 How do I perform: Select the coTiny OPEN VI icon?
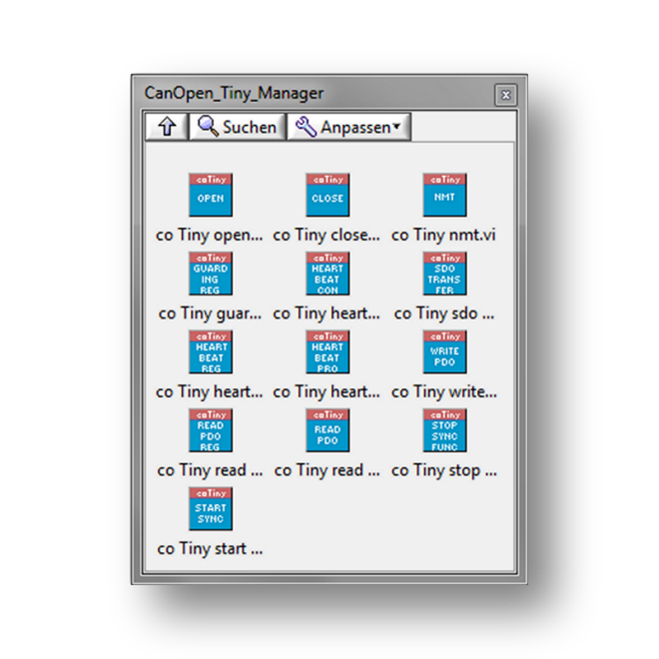tap(210, 194)
